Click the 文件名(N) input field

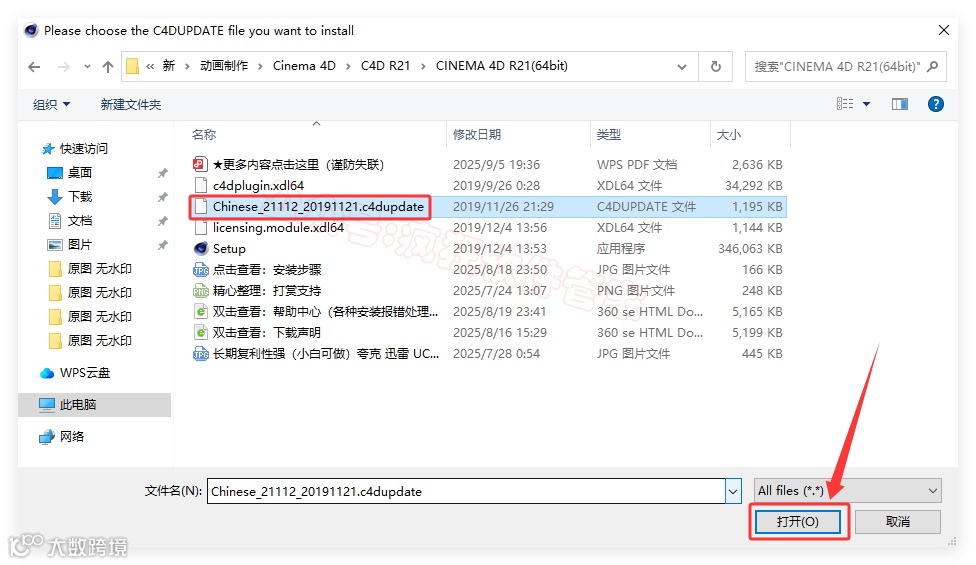pos(466,491)
